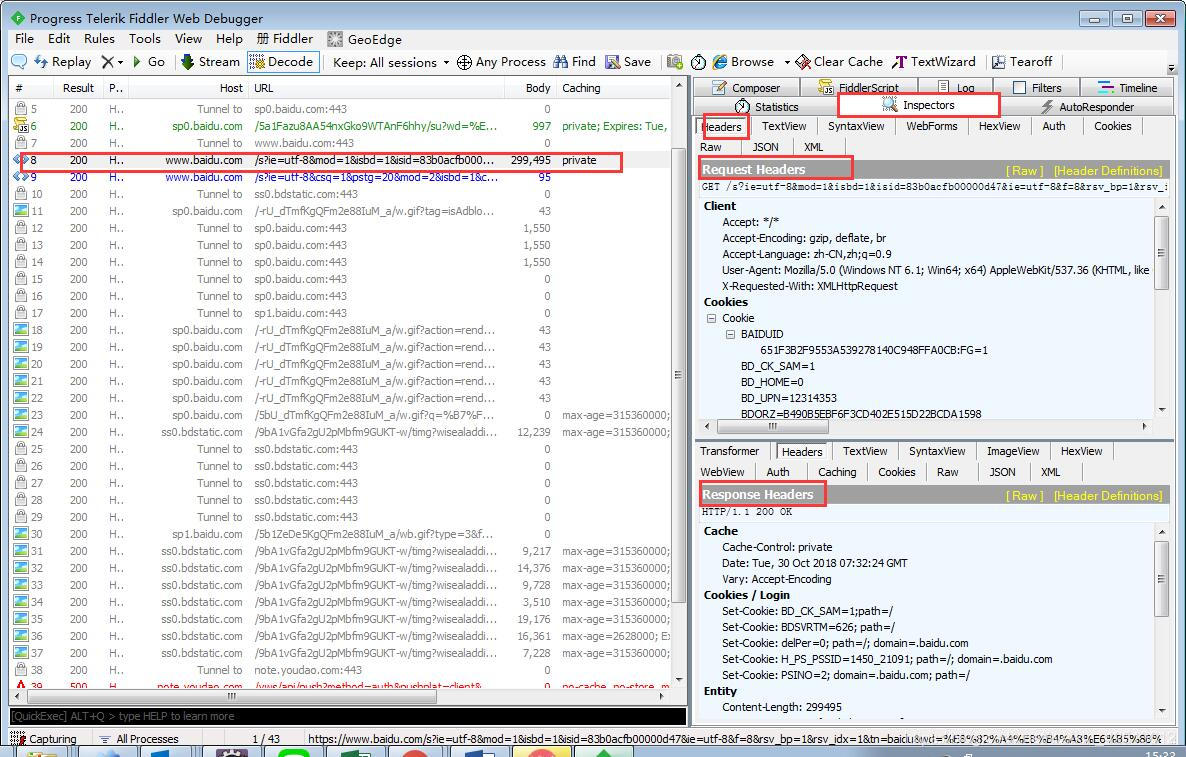The width and height of the screenshot is (1186, 757).
Task: Save sessions with Save button
Action: click(x=628, y=62)
